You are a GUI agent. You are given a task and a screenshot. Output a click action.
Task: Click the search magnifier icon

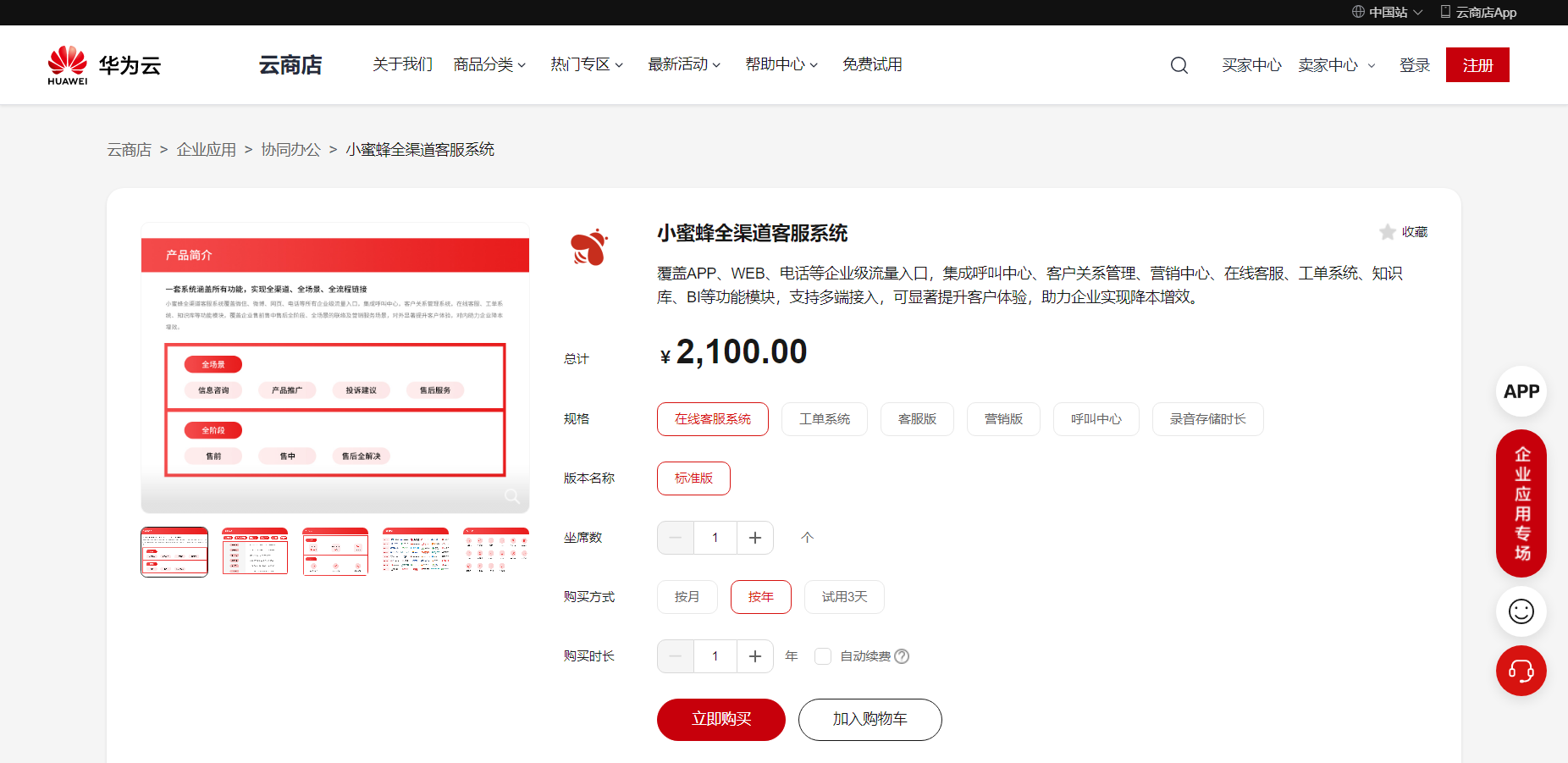pos(1179,65)
